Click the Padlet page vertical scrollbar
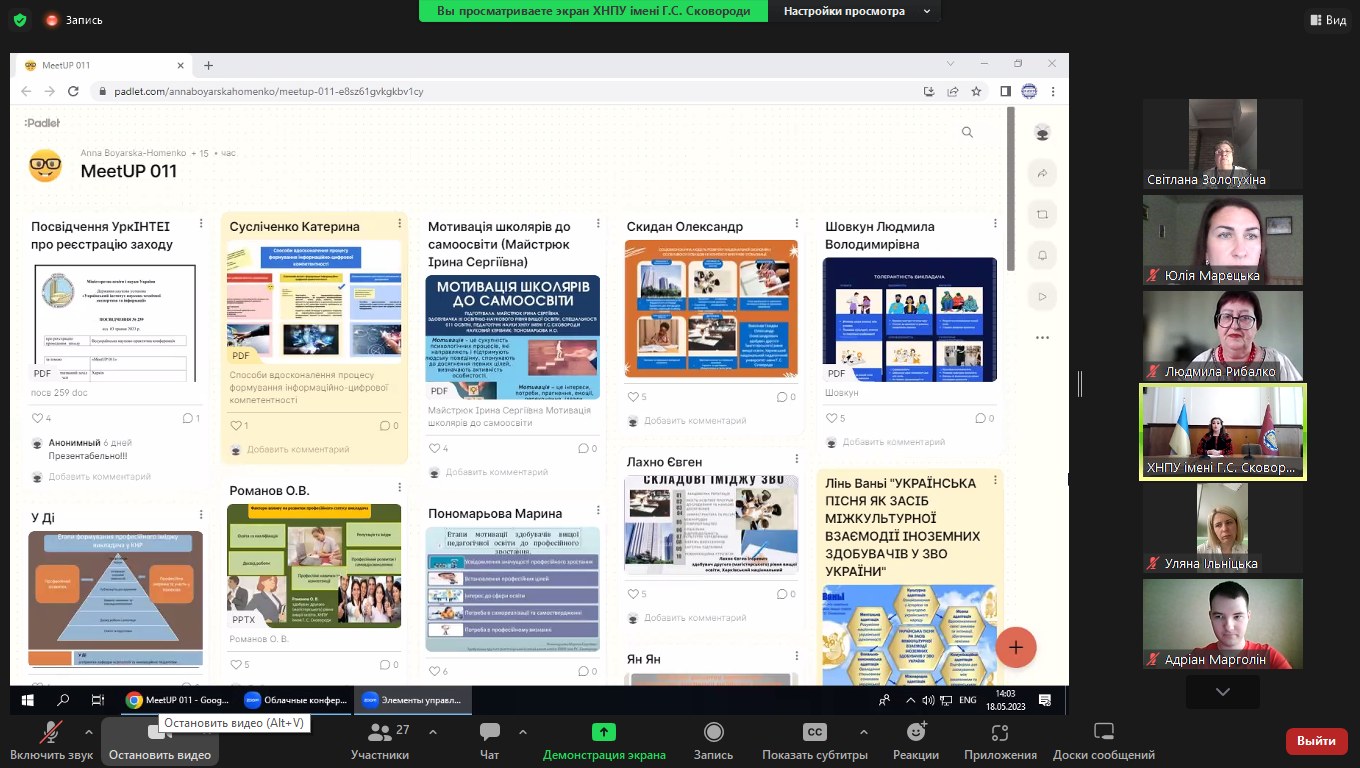The image size is (1360, 768). pos(1011,190)
